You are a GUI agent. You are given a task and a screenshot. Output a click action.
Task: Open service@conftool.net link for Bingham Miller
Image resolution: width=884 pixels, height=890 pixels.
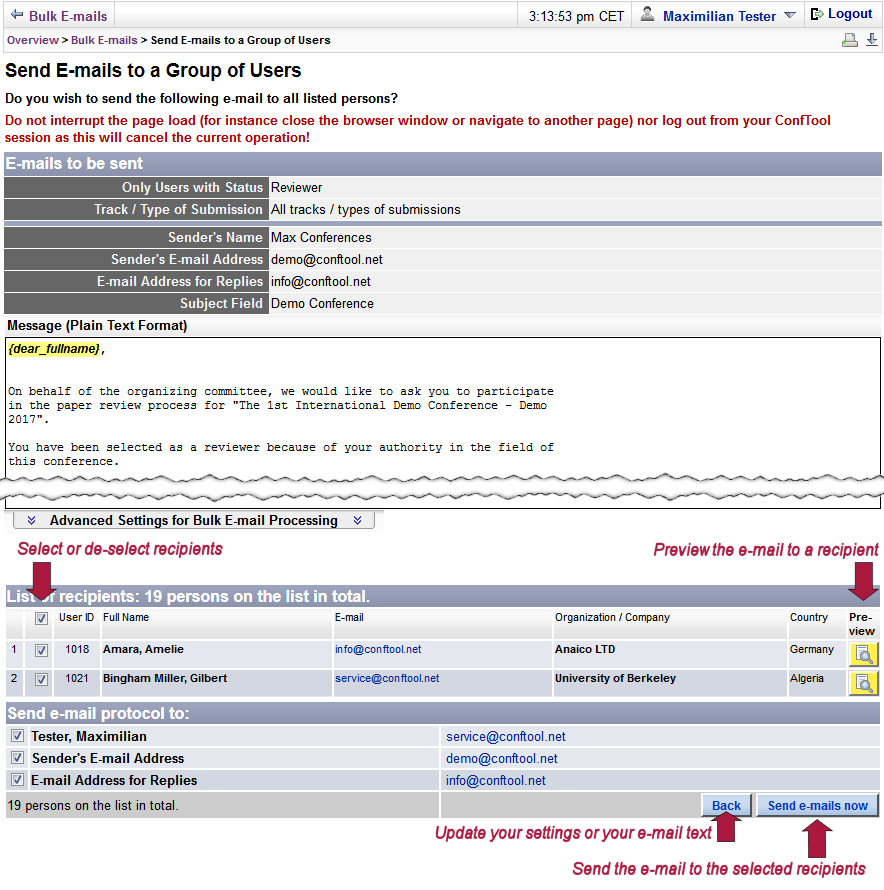coord(387,678)
